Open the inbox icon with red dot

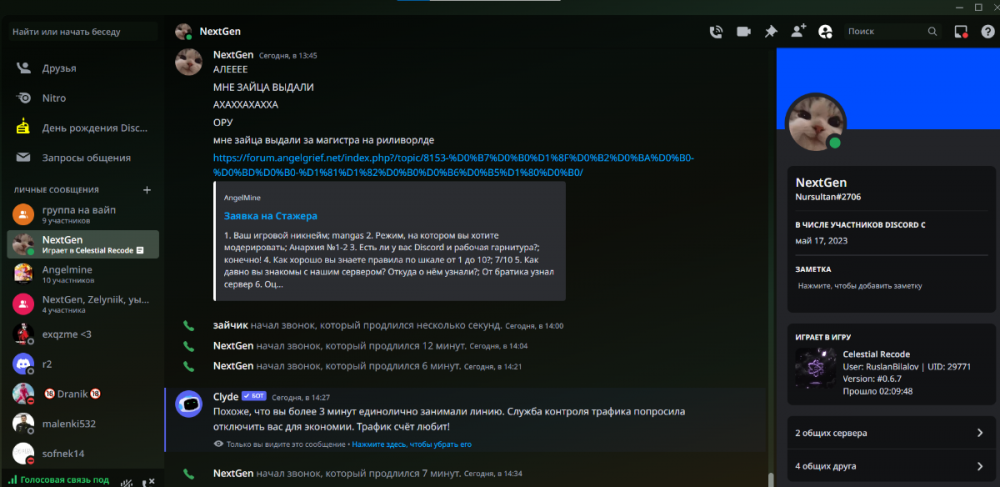point(961,31)
